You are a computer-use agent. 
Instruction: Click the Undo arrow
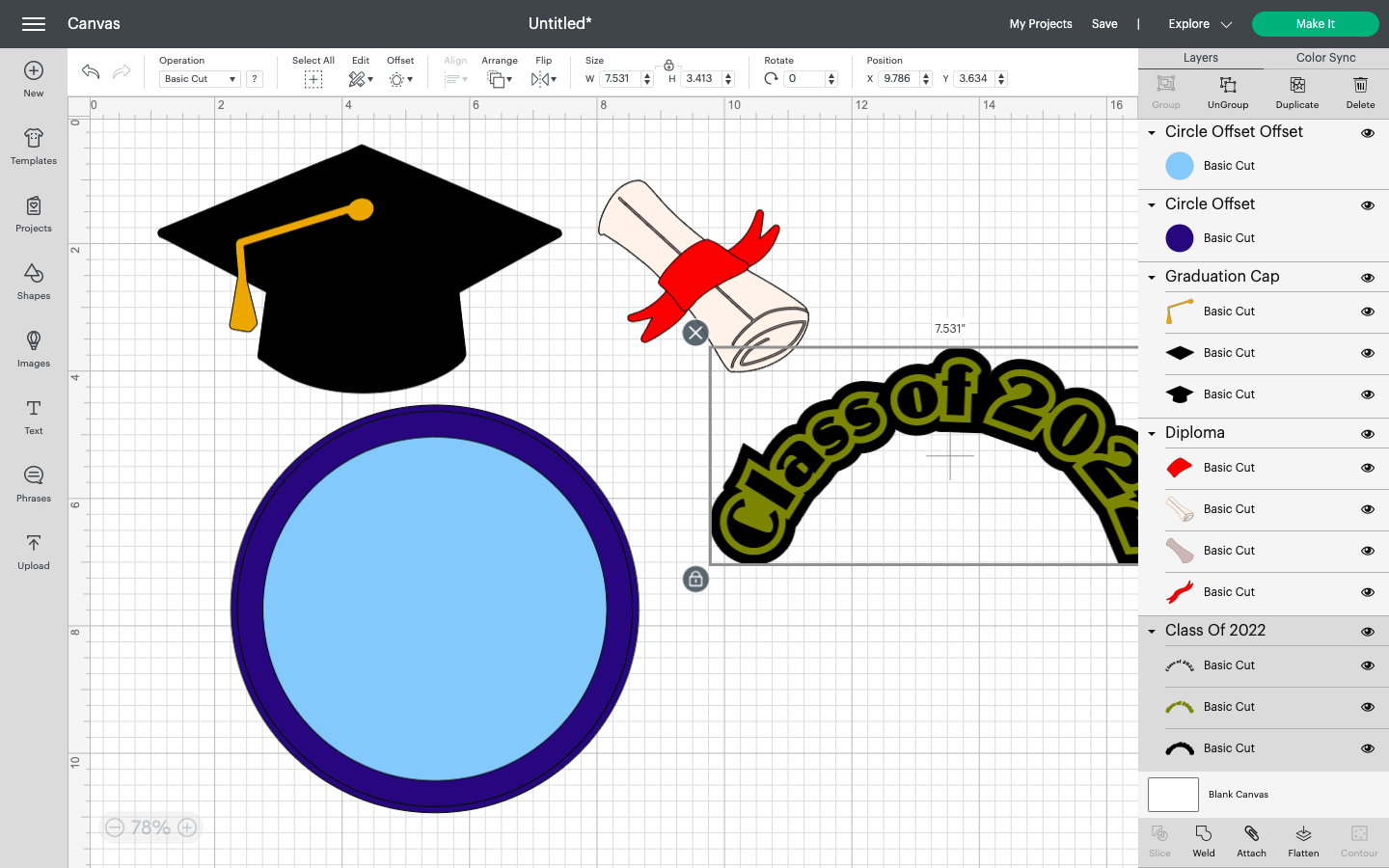click(x=90, y=70)
